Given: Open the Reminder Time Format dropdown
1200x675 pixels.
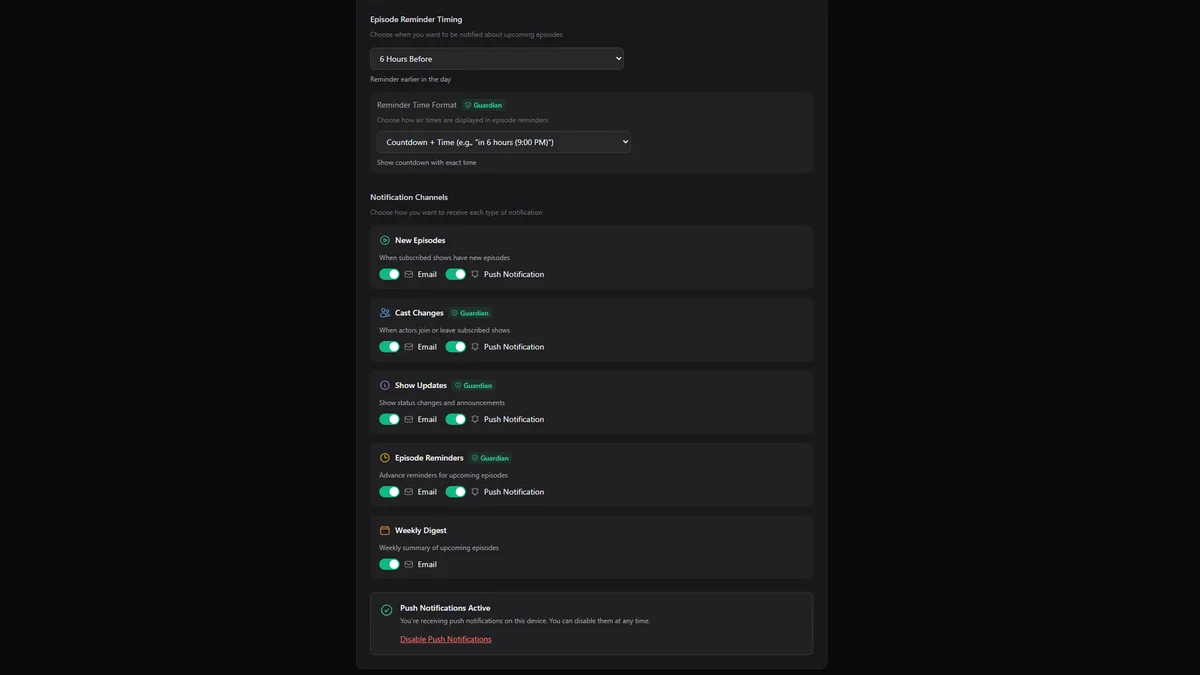Looking at the screenshot, I should 503,141.
